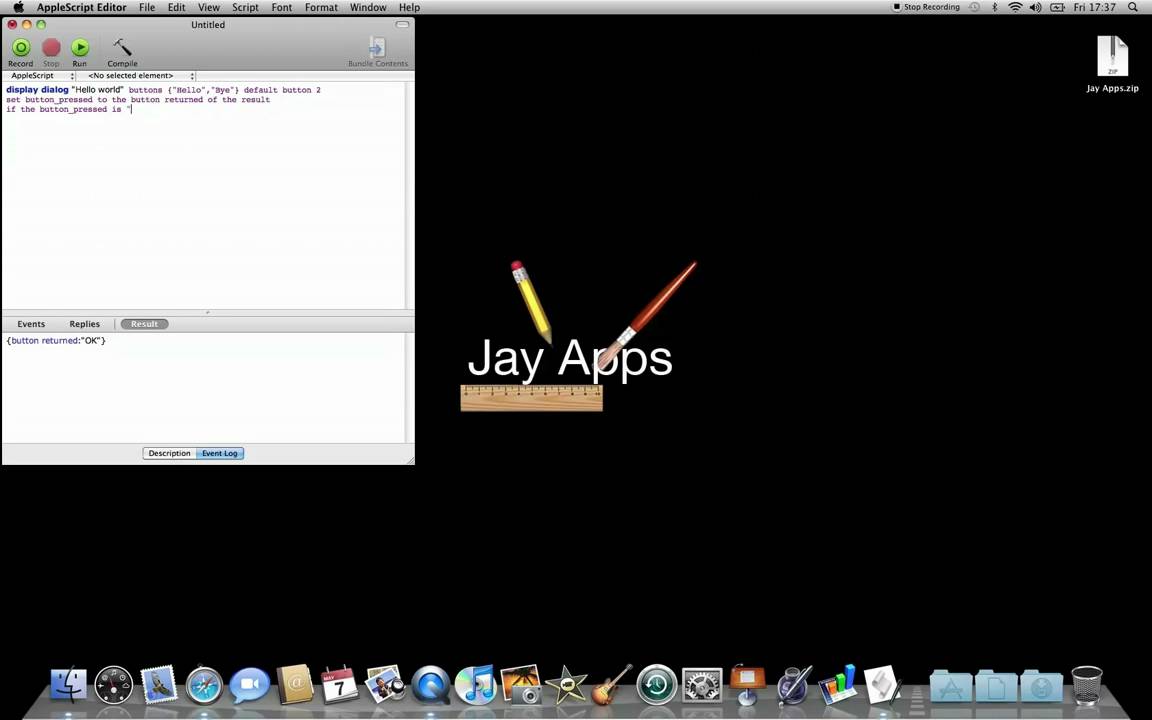
Task: Open the Window menu
Action: coord(368,7)
